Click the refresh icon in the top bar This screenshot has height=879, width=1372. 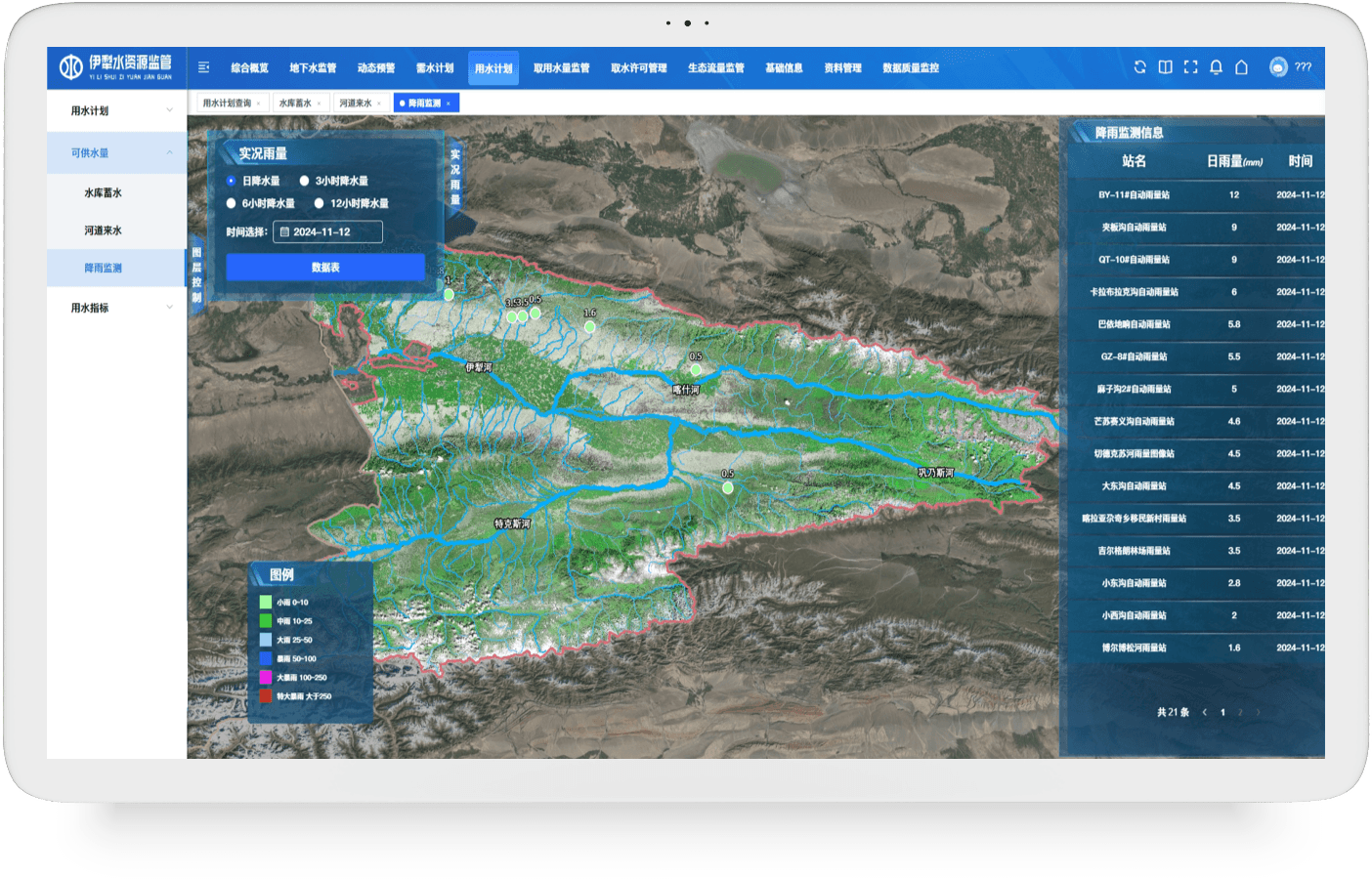point(1139,67)
